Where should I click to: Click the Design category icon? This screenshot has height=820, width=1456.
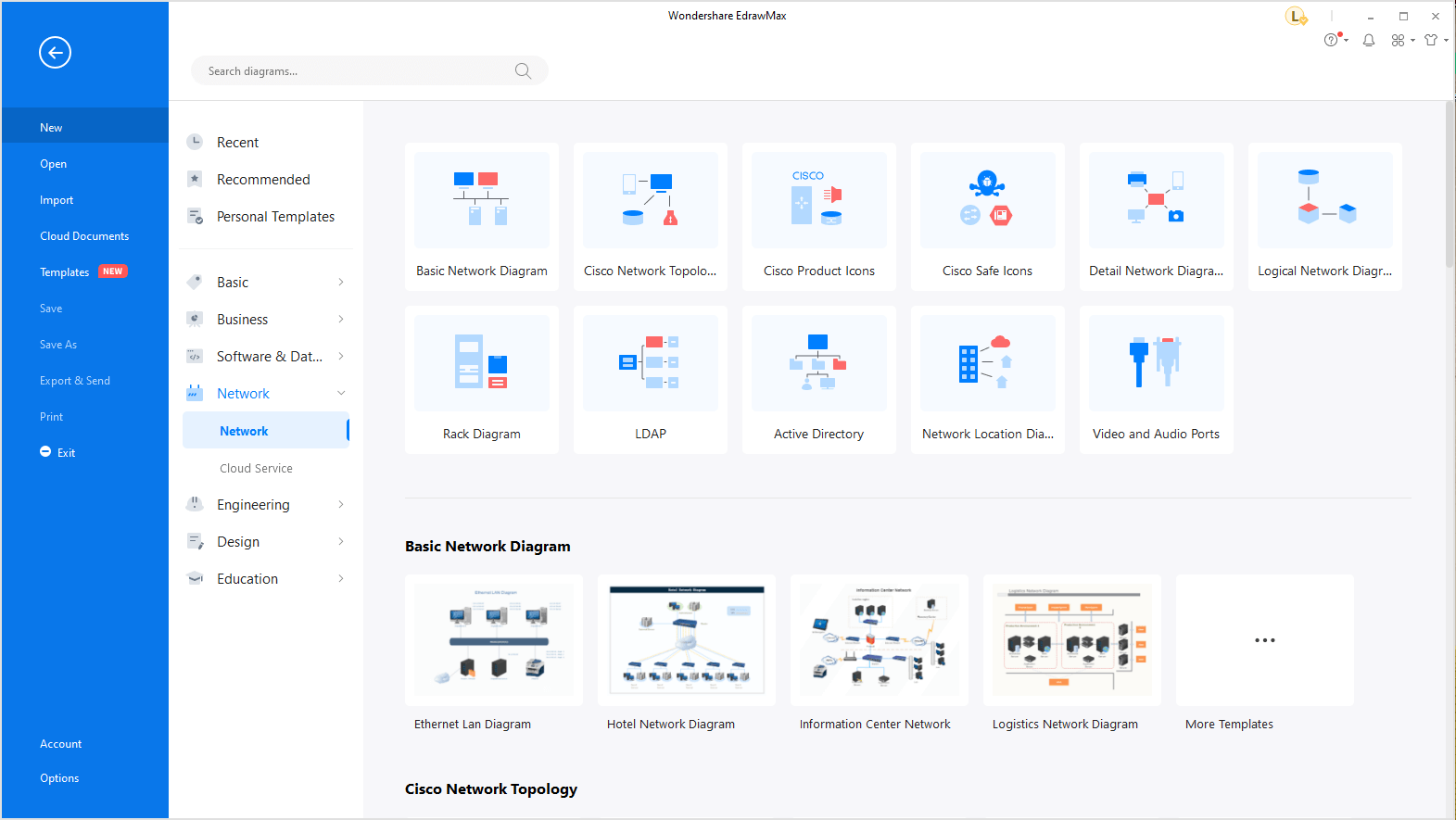click(x=195, y=541)
